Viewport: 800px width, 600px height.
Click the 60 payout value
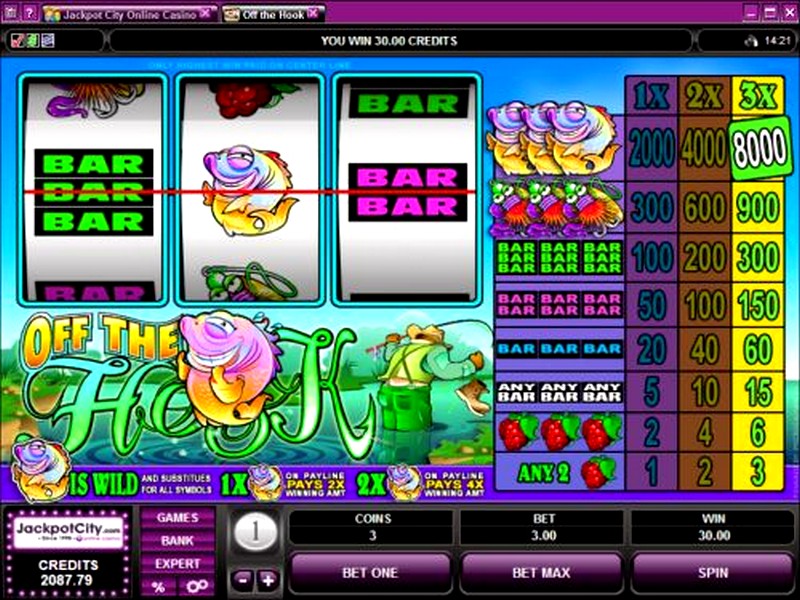[758, 349]
